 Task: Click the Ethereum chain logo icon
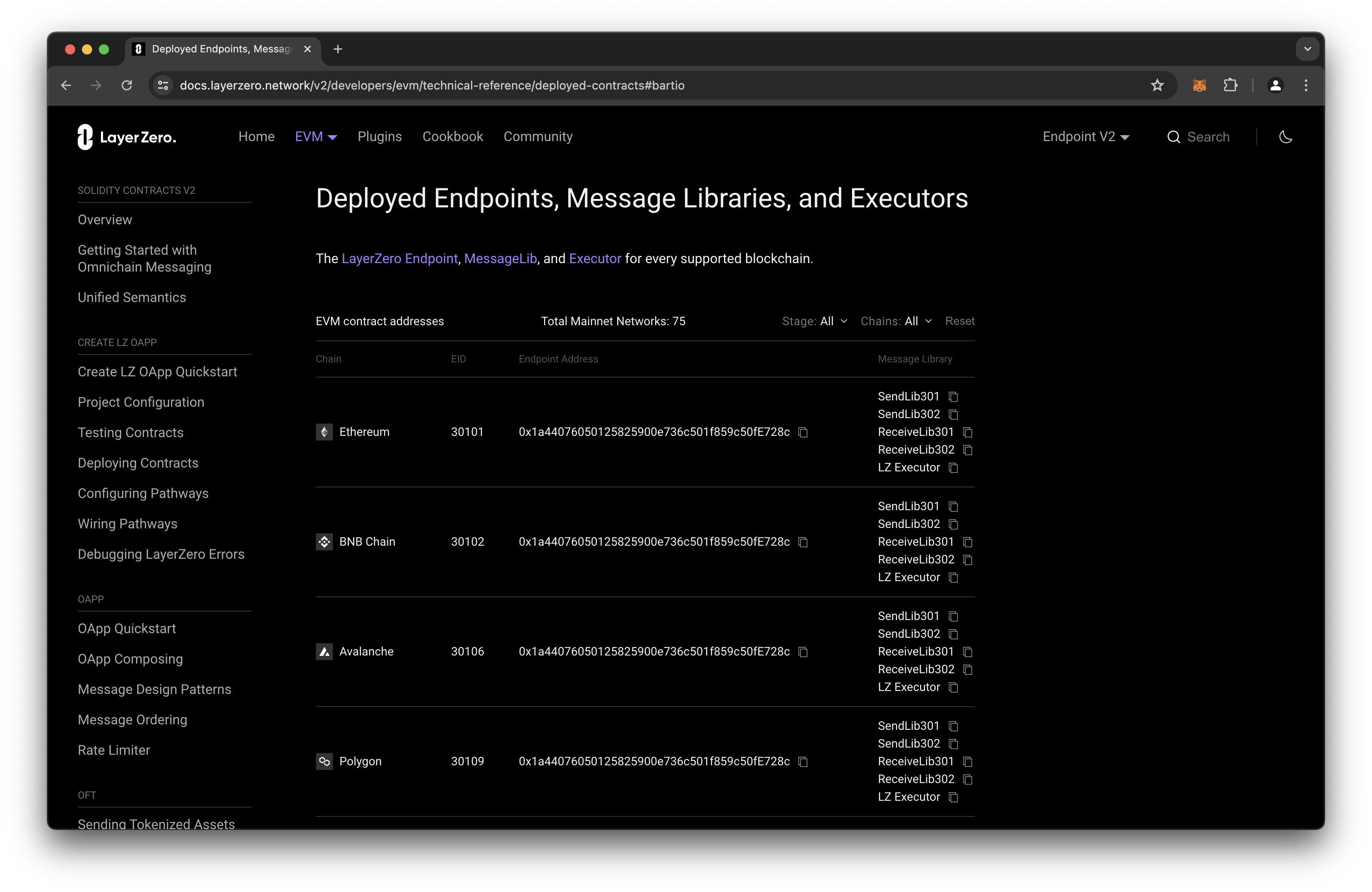[324, 432]
